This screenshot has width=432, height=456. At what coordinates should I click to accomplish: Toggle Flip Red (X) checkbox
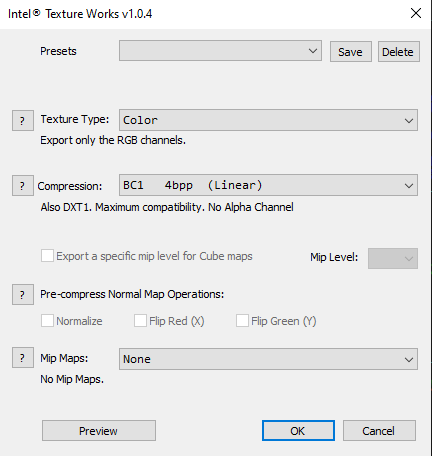[x=140, y=321]
